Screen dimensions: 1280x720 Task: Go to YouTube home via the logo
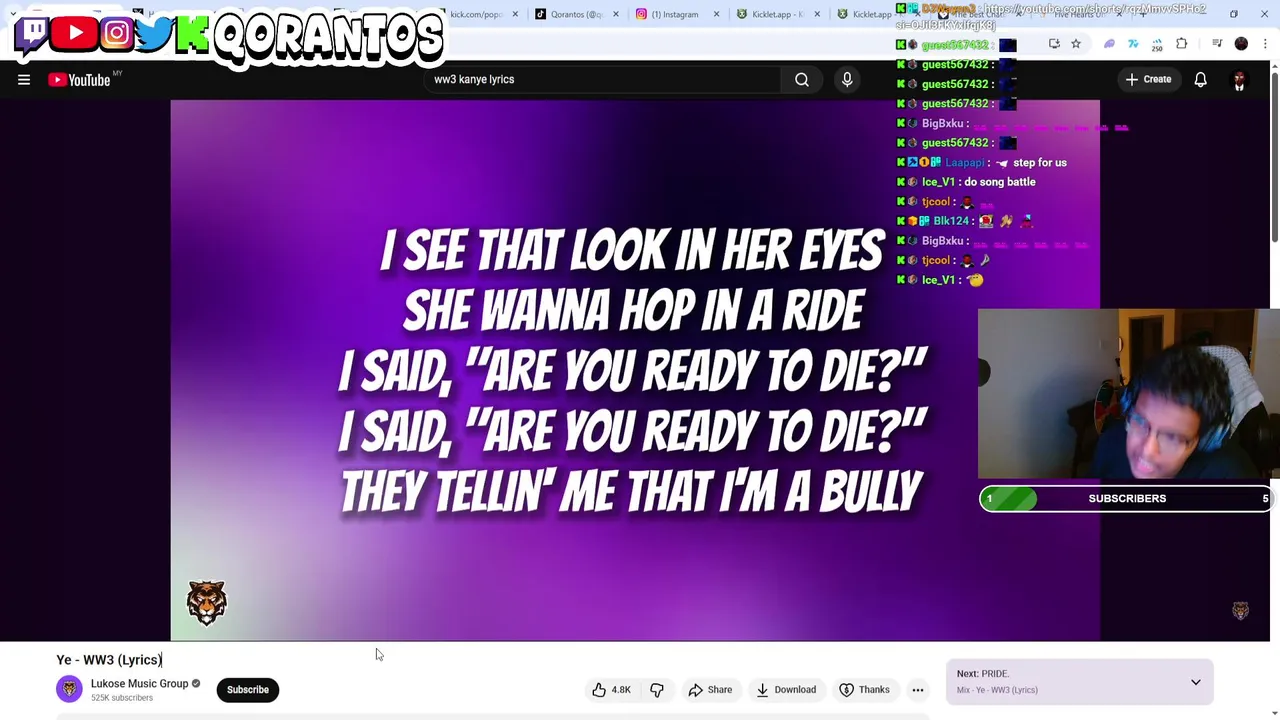pyautogui.click(x=79, y=80)
